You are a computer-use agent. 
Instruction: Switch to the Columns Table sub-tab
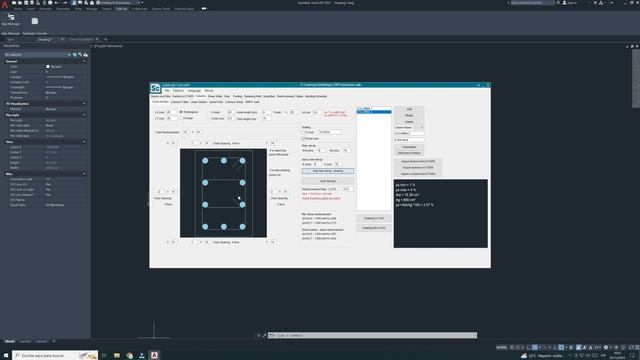pos(180,102)
